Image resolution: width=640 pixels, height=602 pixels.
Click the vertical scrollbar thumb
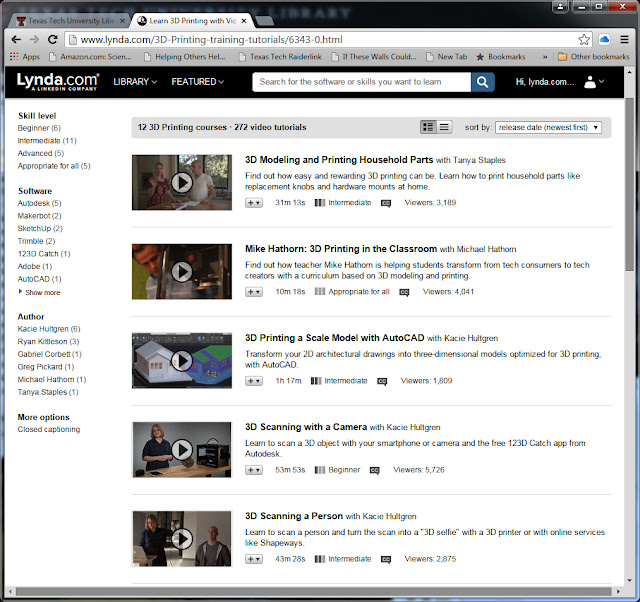(629, 184)
